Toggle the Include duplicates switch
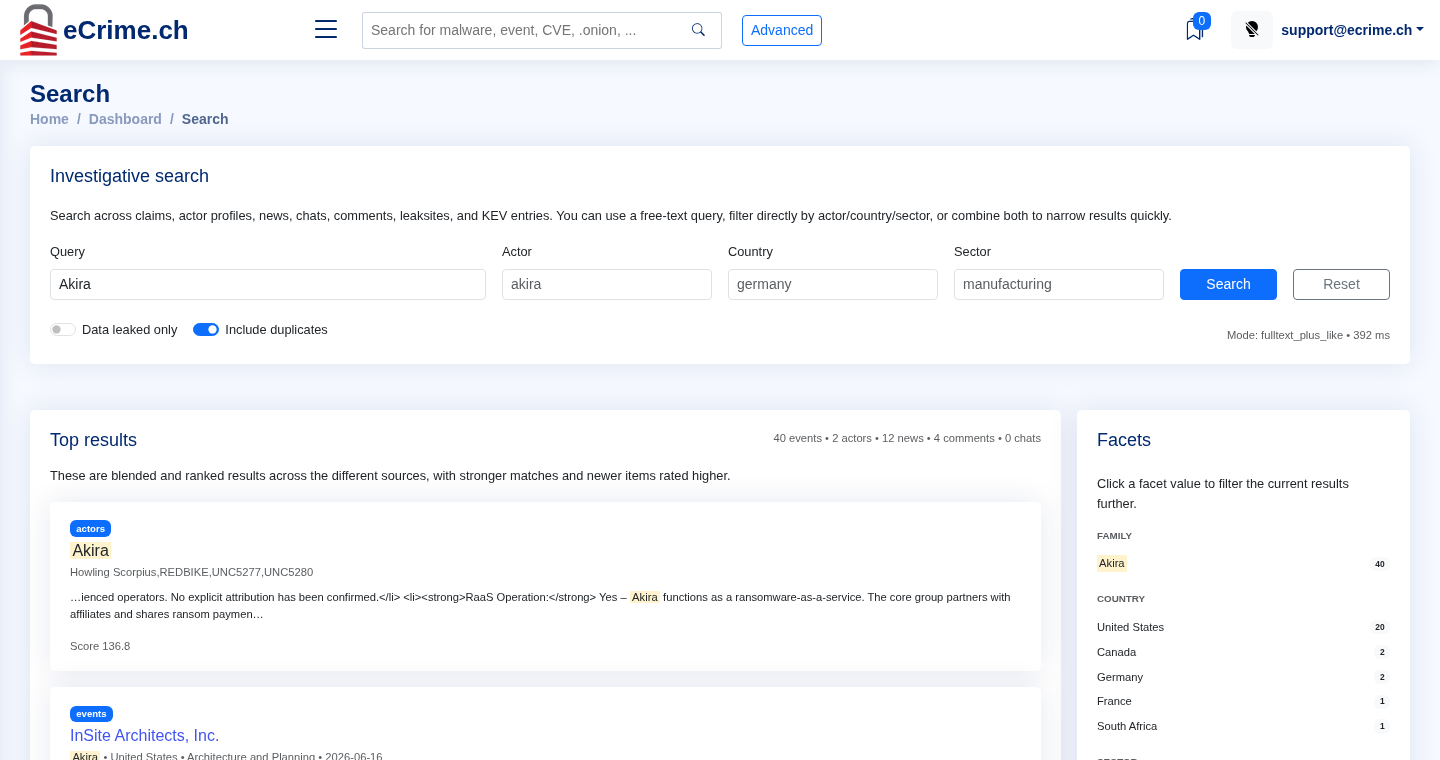 [x=206, y=330]
